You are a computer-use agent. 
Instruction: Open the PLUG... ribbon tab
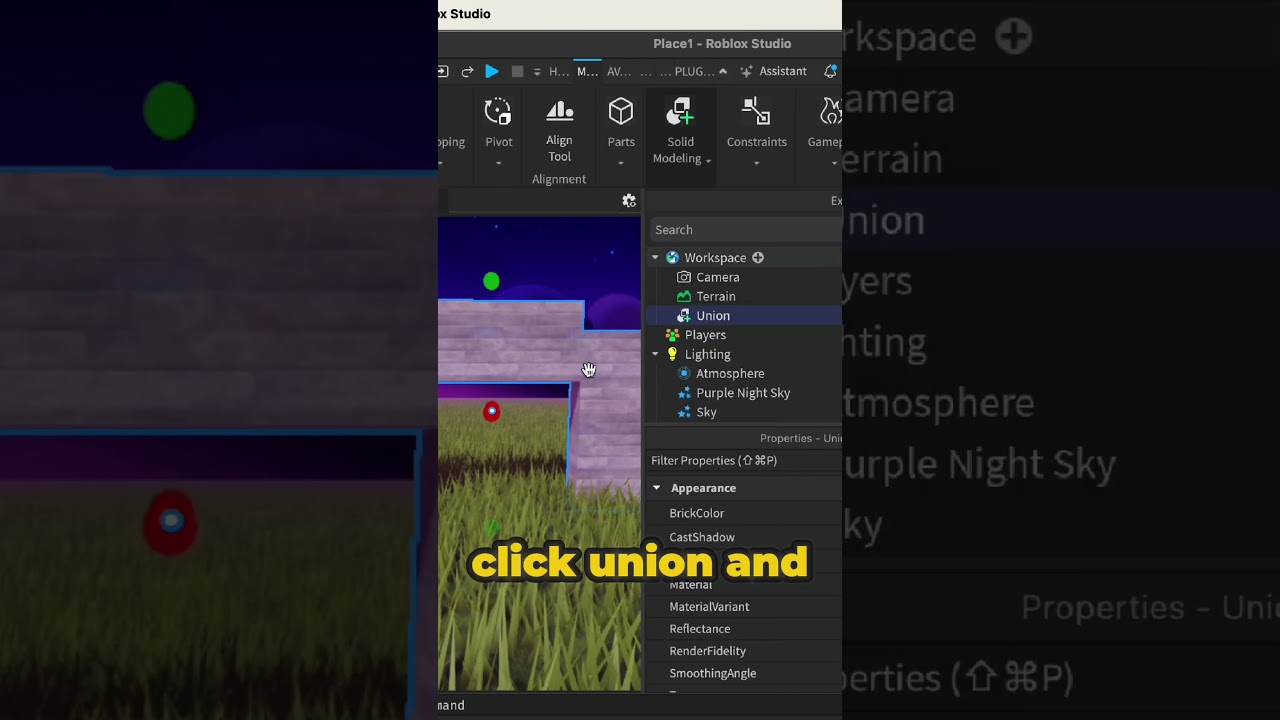pyautogui.click(x=695, y=72)
